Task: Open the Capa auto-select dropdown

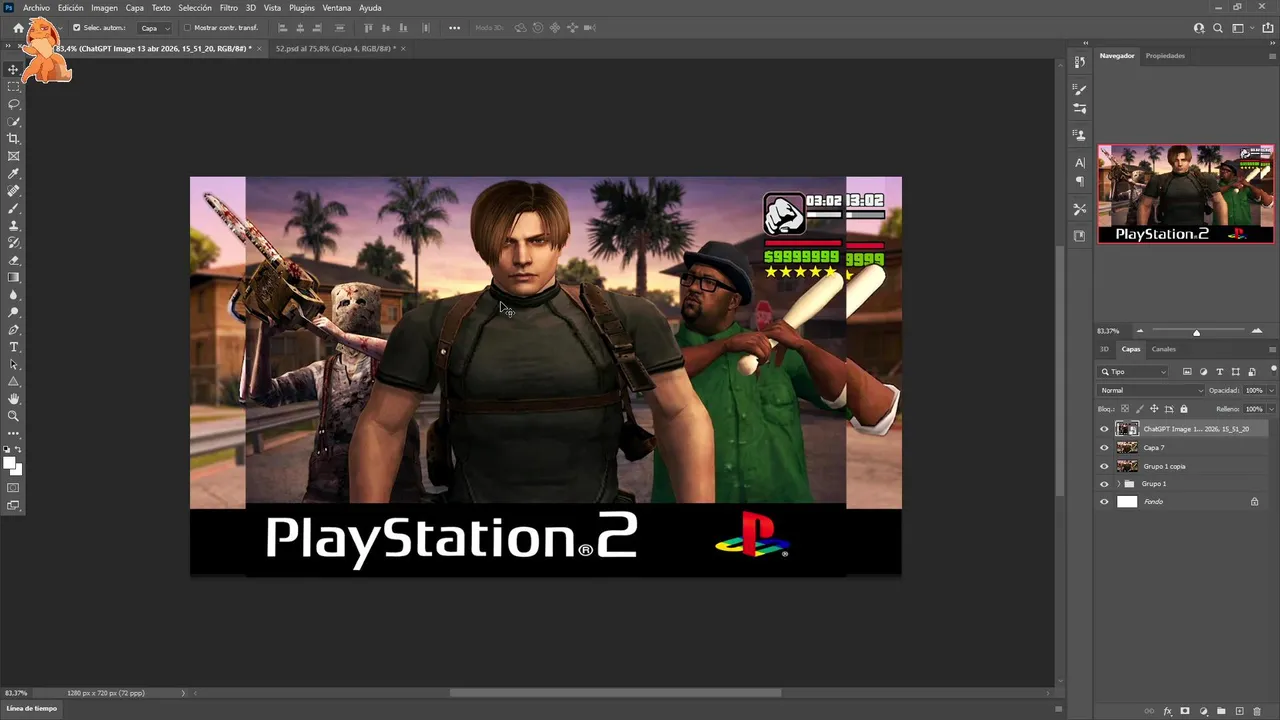Action: [155, 28]
